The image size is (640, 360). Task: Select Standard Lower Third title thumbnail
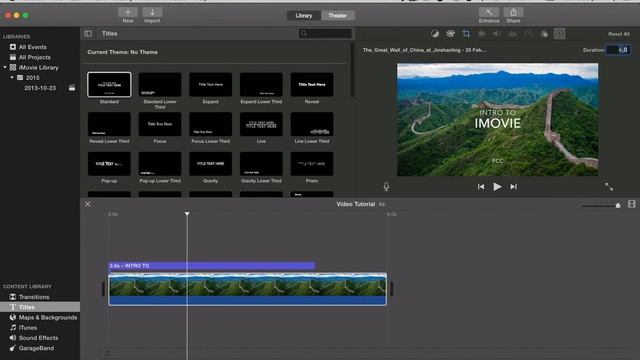point(160,84)
